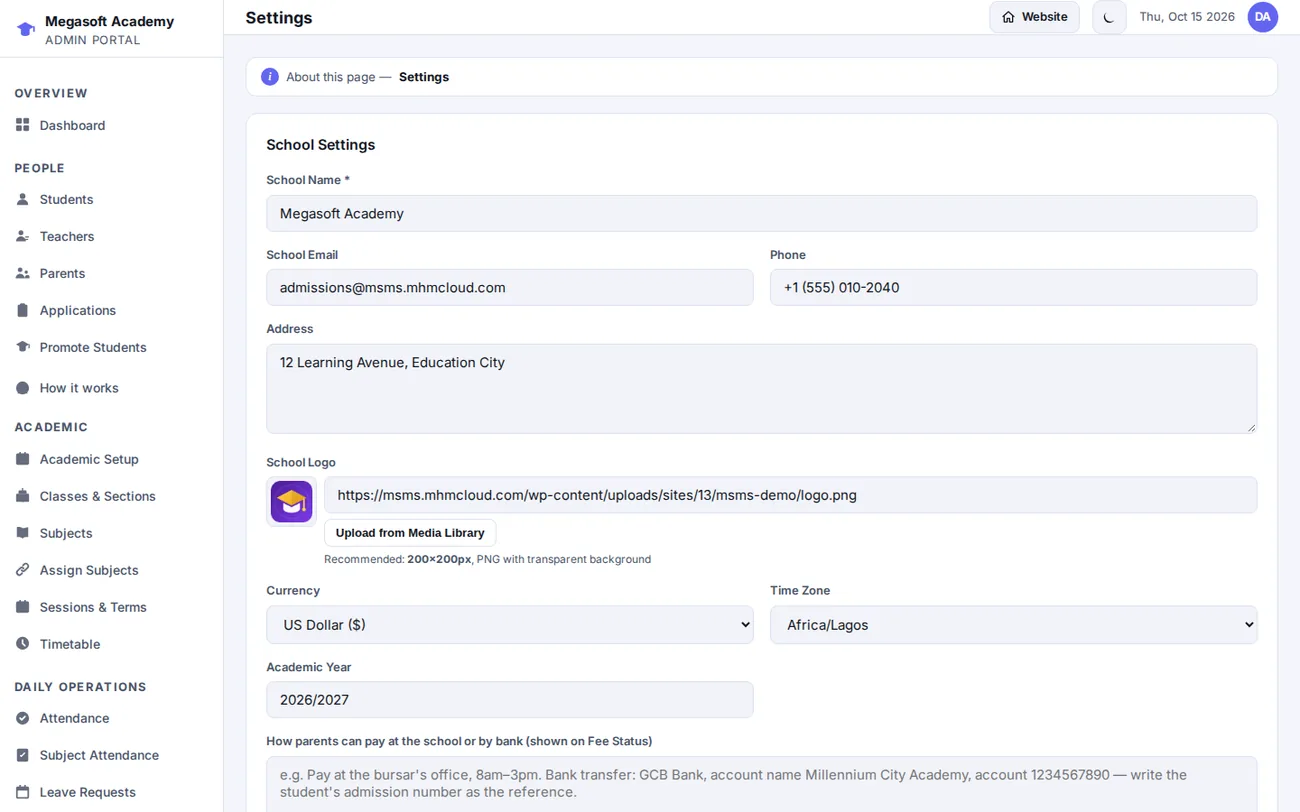Select Timetable in the sidebar
This screenshot has height=812, width=1300.
(x=70, y=644)
